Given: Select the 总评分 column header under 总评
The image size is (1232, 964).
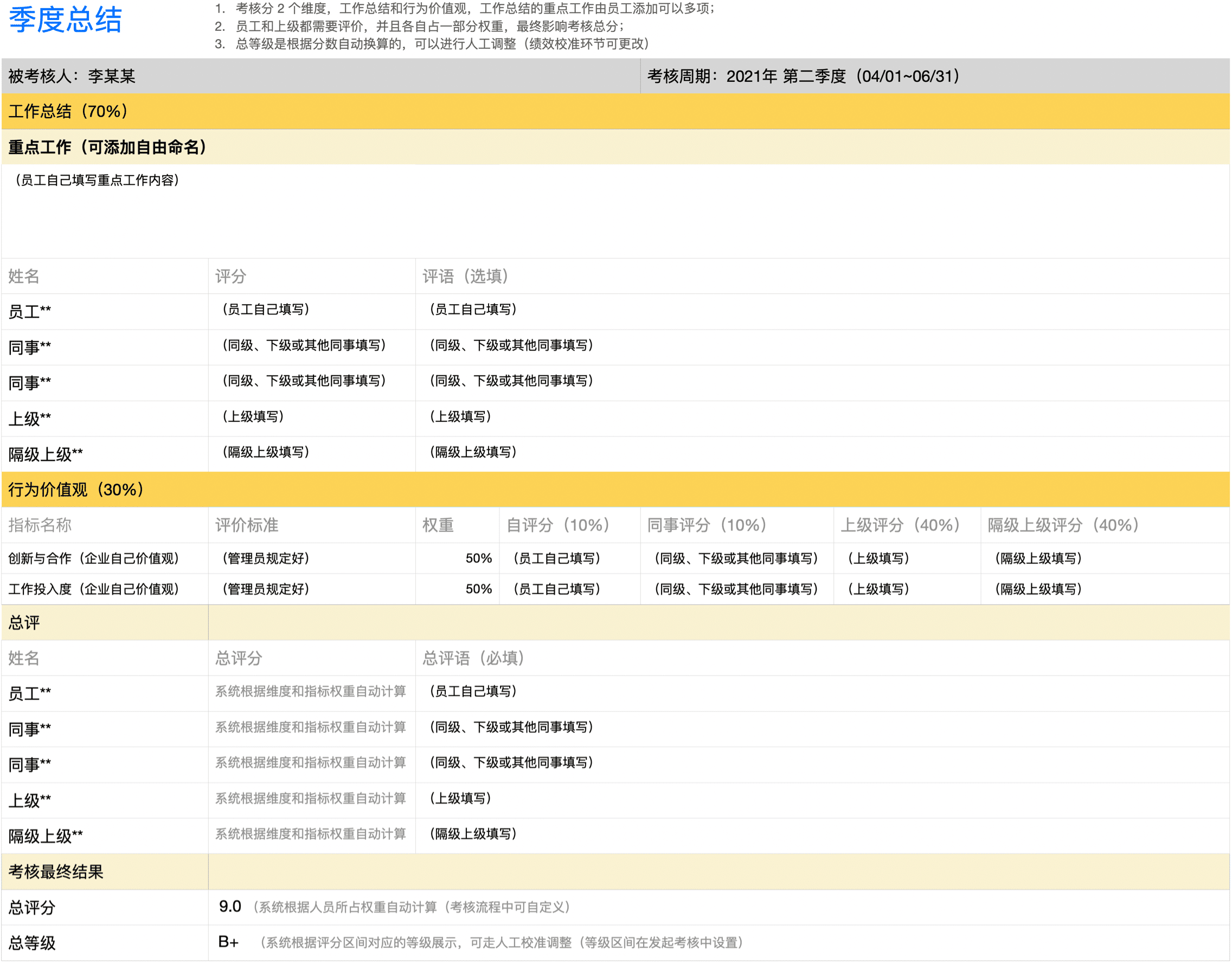Looking at the screenshot, I should click(312, 658).
